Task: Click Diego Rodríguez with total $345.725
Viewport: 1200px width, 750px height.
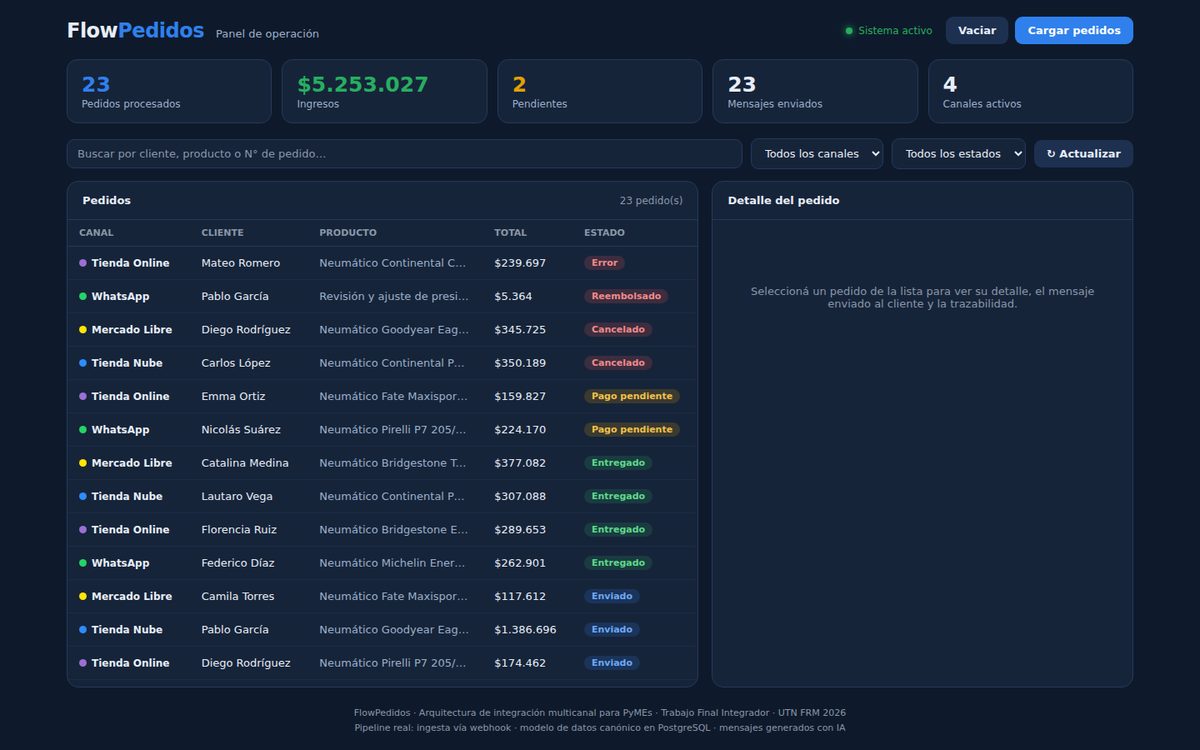Action: click(246, 330)
